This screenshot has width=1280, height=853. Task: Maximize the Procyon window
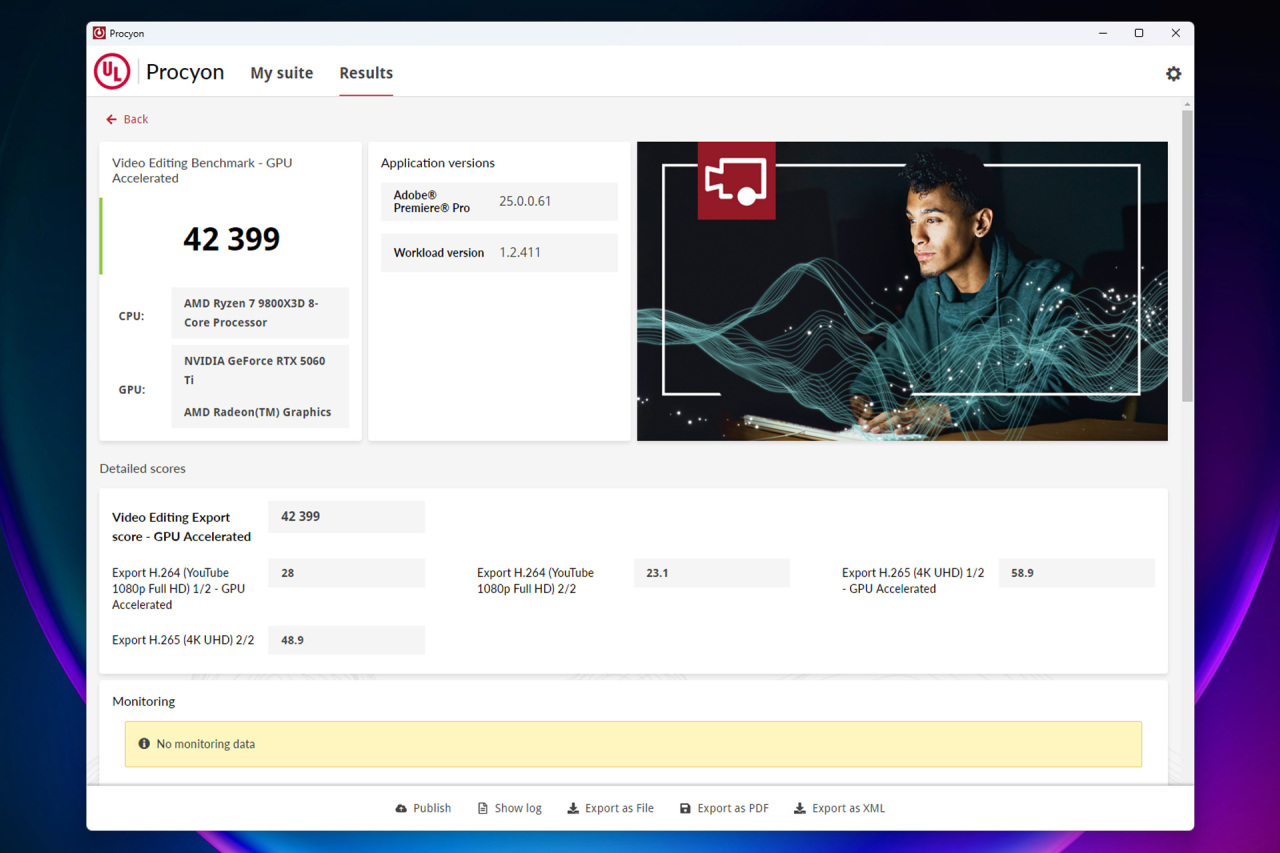point(1139,33)
